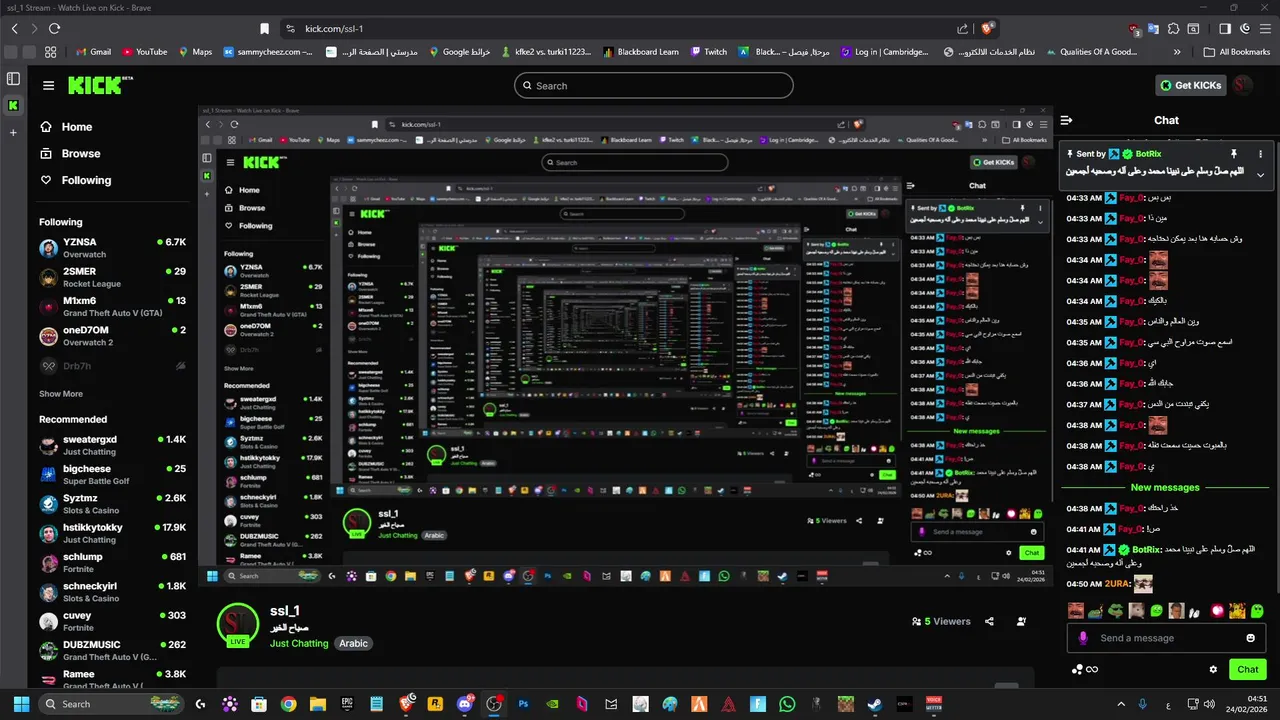This screenshot has height=720, width=1280.
Task: Collapse the pinned message chevron
Action: tap(1260, 174)
